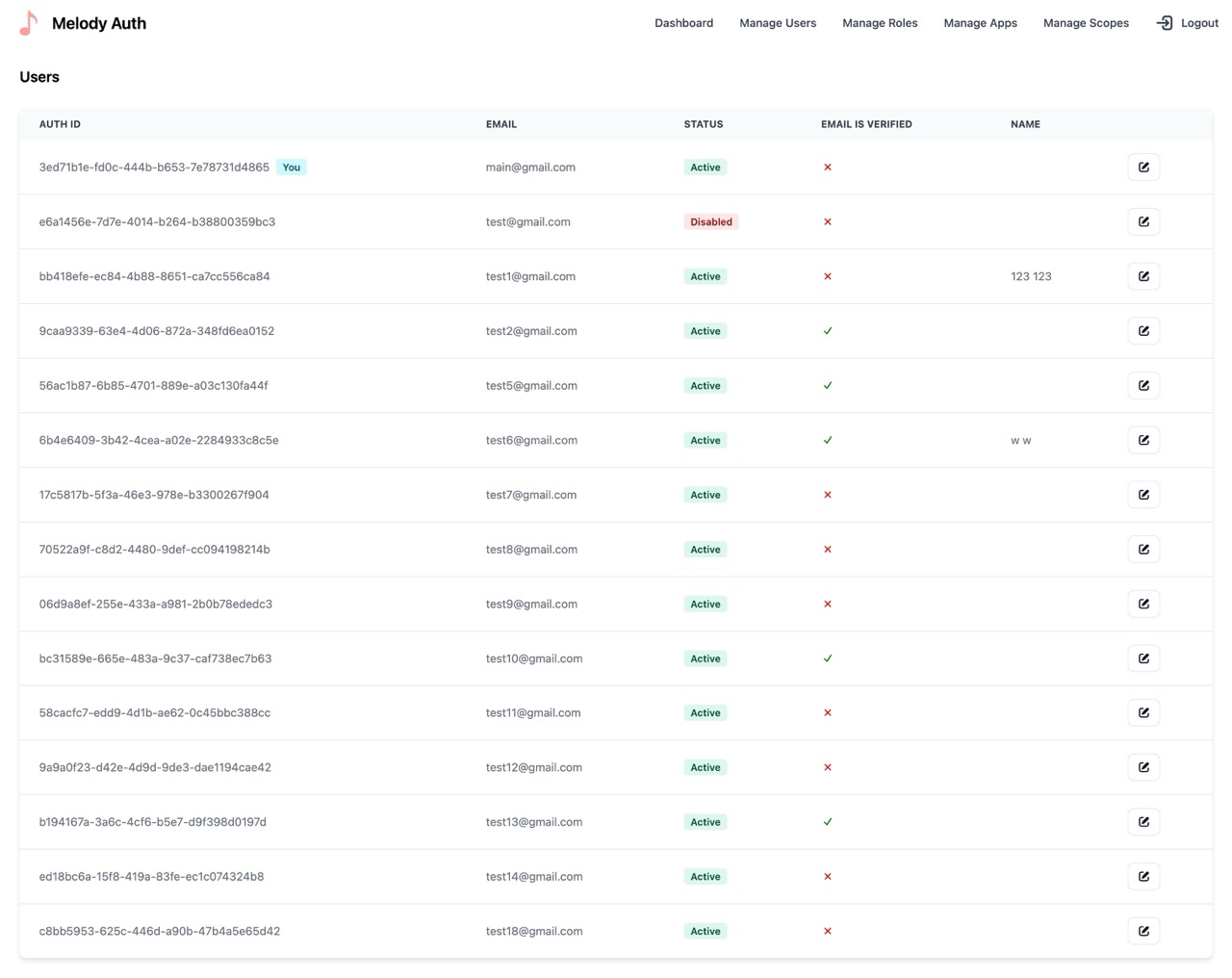This screenshot has width=1232, height=978.
Task: Click the name cell '123 123'
Action: [x=1031, y=276]
